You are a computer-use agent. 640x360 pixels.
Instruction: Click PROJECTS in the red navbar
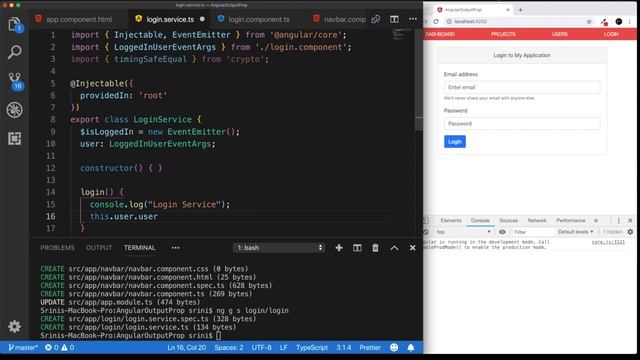[503, 34]
